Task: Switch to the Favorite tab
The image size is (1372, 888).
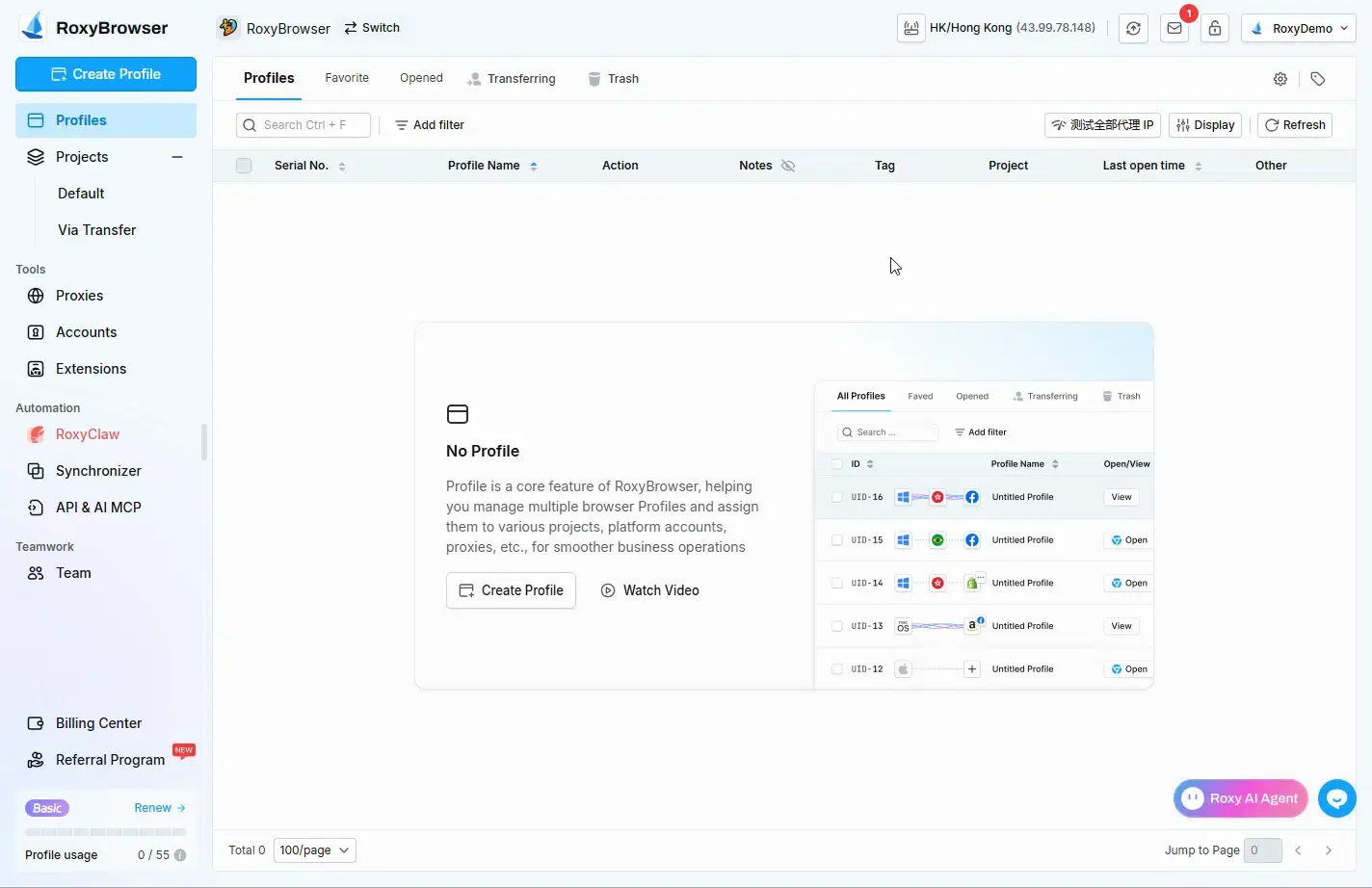Action: point(347,78)
